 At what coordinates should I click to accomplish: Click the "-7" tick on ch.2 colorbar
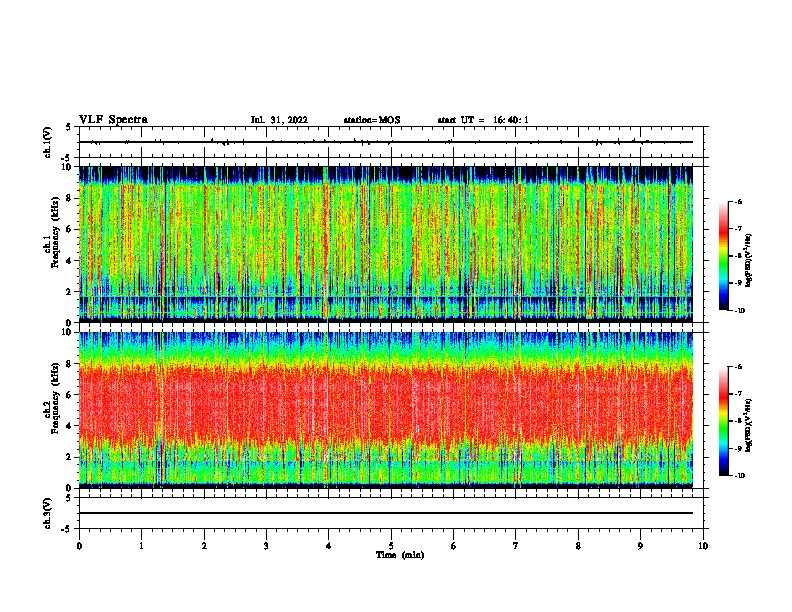click(x=738, y=394)
